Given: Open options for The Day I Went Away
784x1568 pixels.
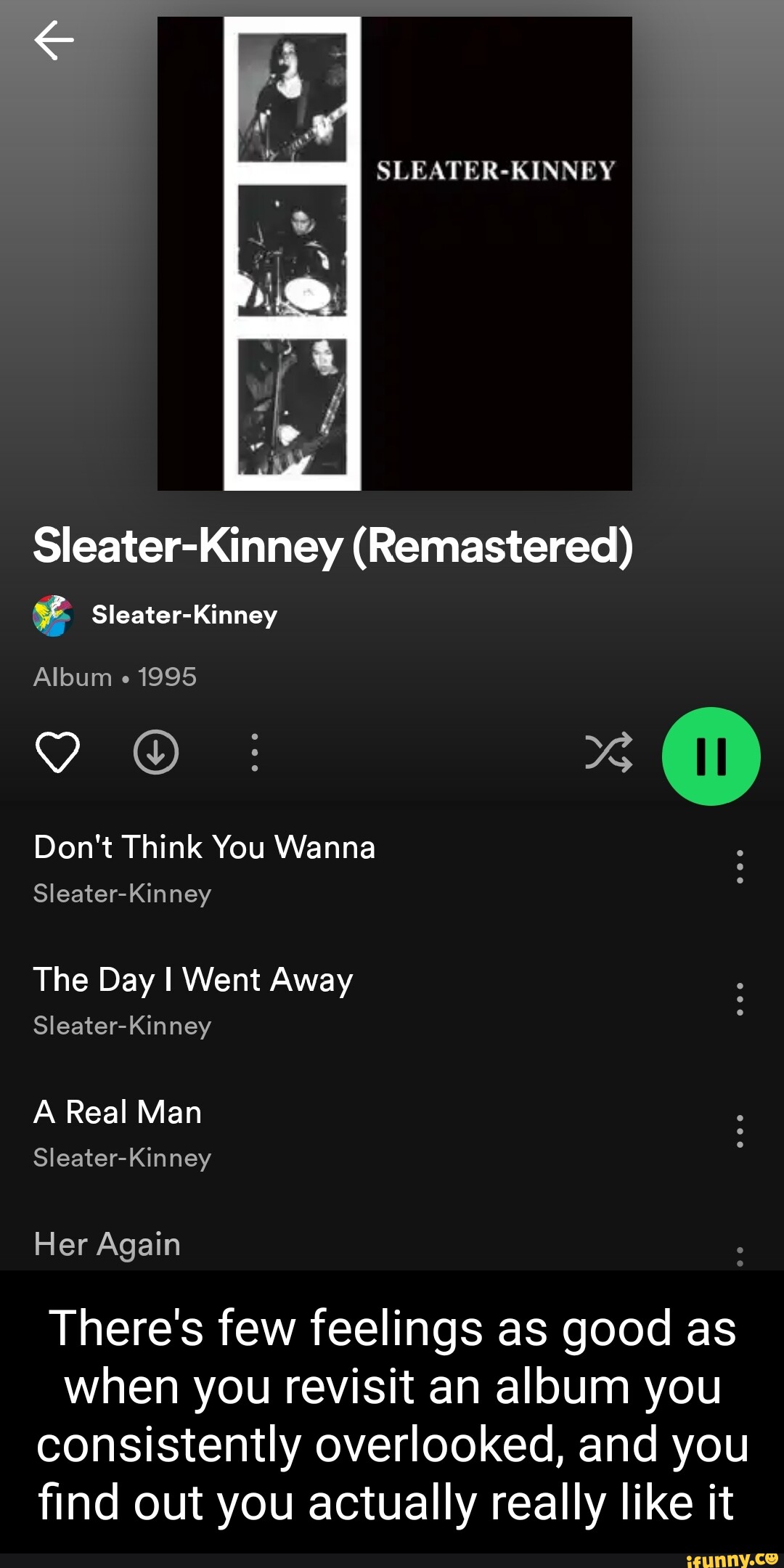Looking at the screenshot, I should point(740,999).
